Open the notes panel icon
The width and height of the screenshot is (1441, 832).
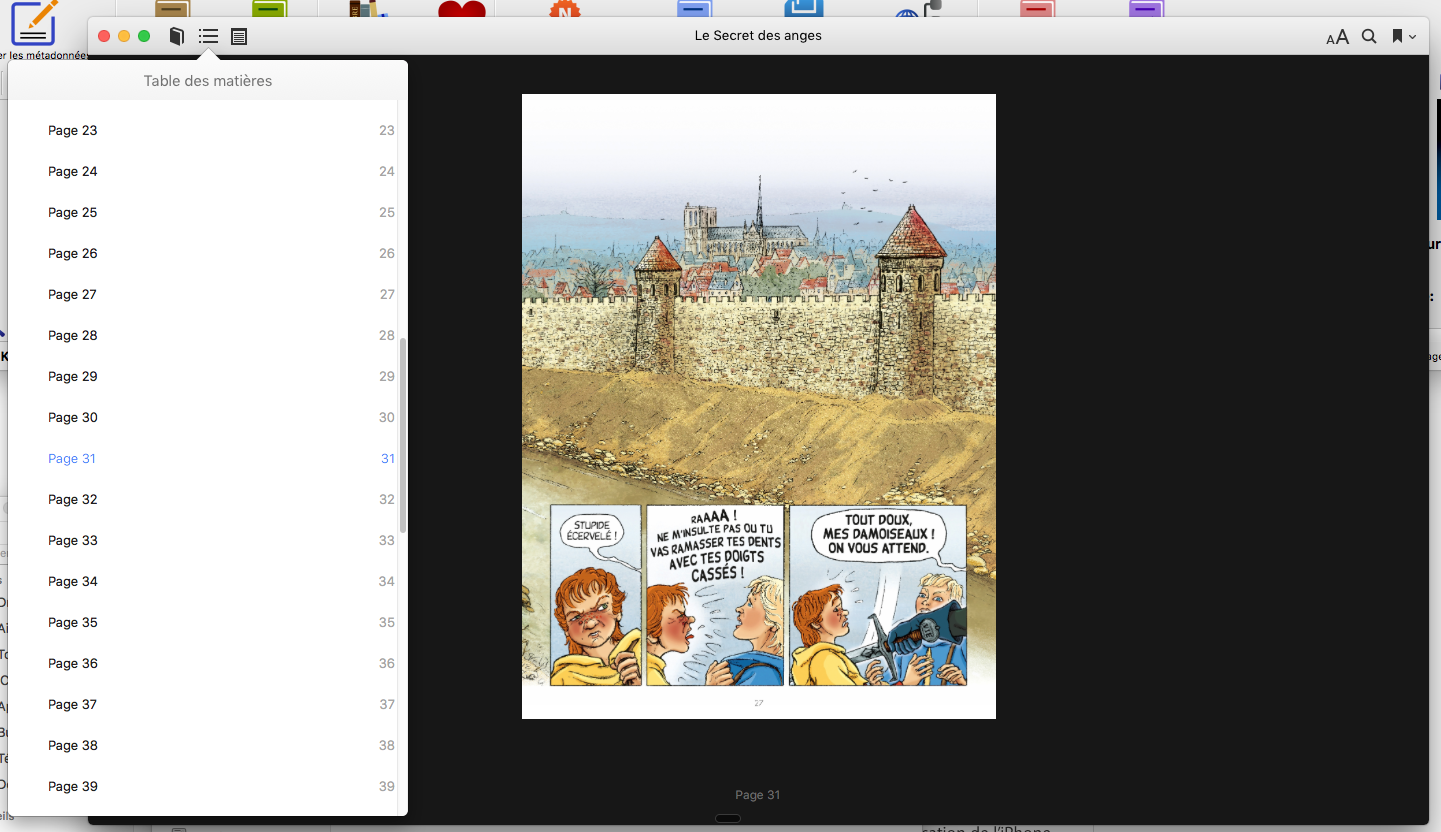239,37
